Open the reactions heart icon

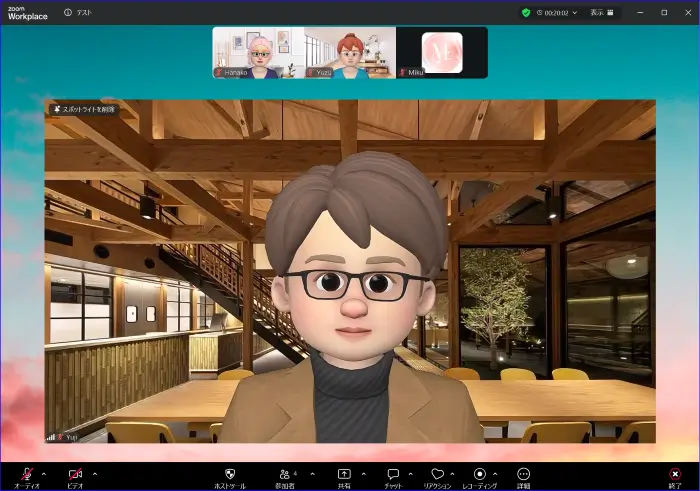click(x=438, y=474)
